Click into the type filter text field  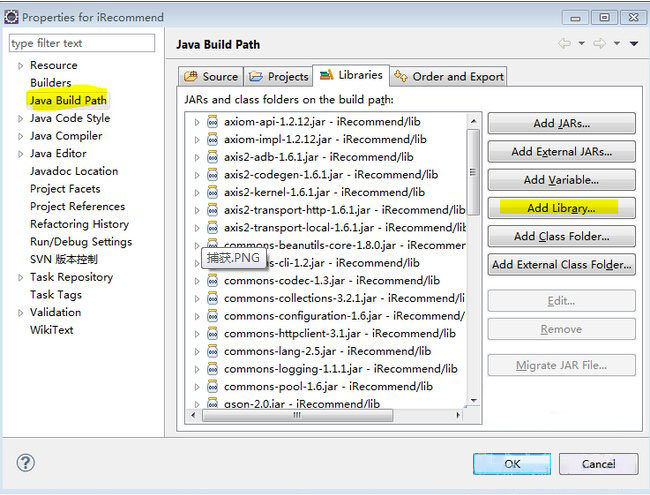tap(82, 43)
